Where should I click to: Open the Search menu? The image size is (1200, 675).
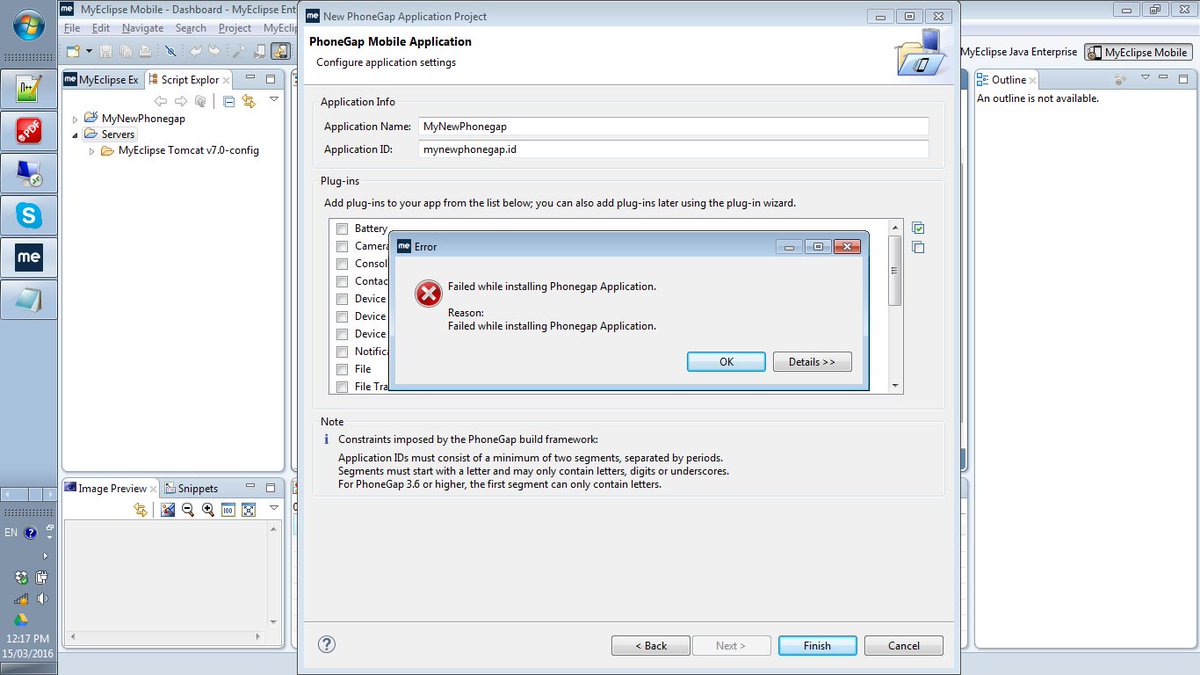pos(190,28)
